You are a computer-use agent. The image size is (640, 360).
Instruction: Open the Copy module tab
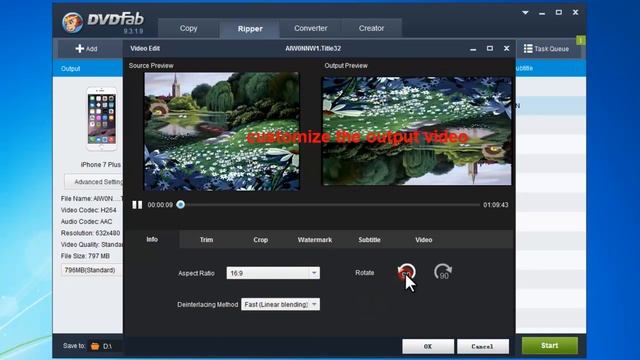point(189,29)
